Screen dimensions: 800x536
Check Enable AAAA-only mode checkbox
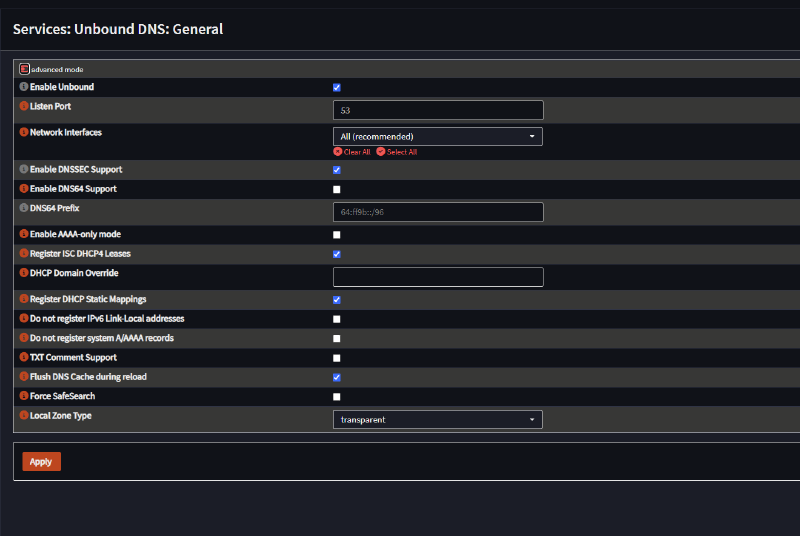pos(337,235)
